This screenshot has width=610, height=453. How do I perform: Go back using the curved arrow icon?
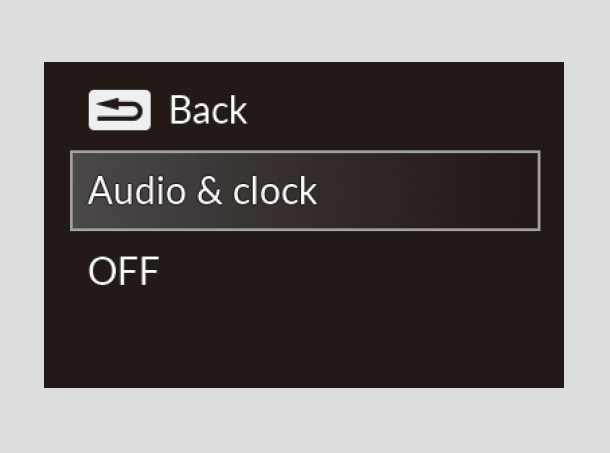[120, 111]
